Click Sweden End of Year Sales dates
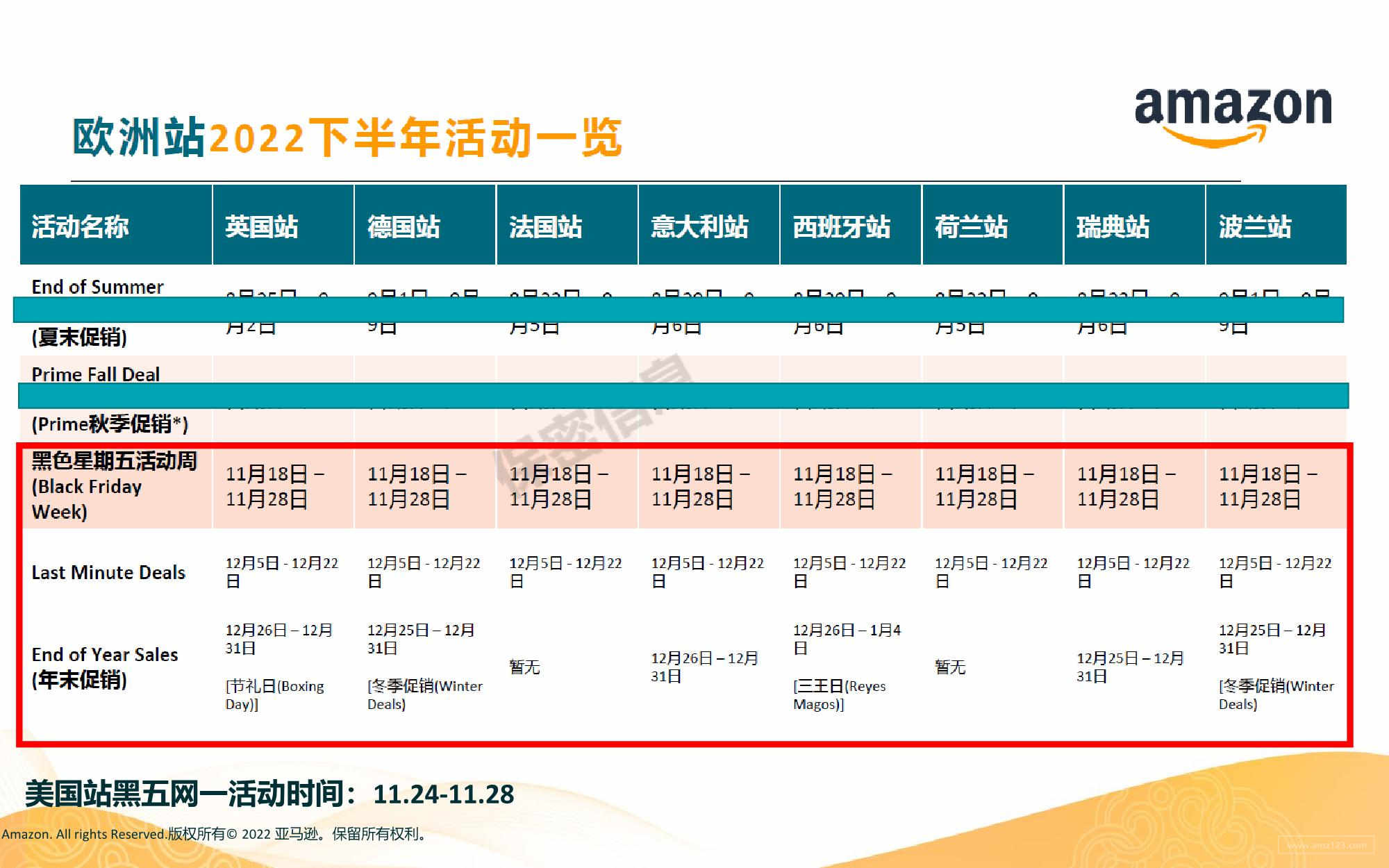The image size is (1389, 868). click(x=1130, y=667)
